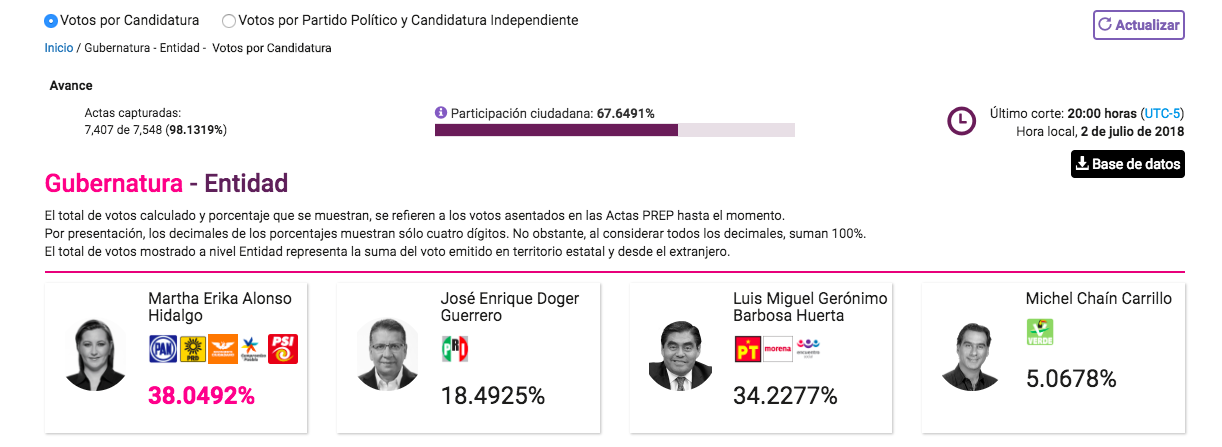Image resolution: width=1222 pixels, height=447 pixels.
Task: Go to Inicio breadcrumb link
Action: (x=58, y=48)
